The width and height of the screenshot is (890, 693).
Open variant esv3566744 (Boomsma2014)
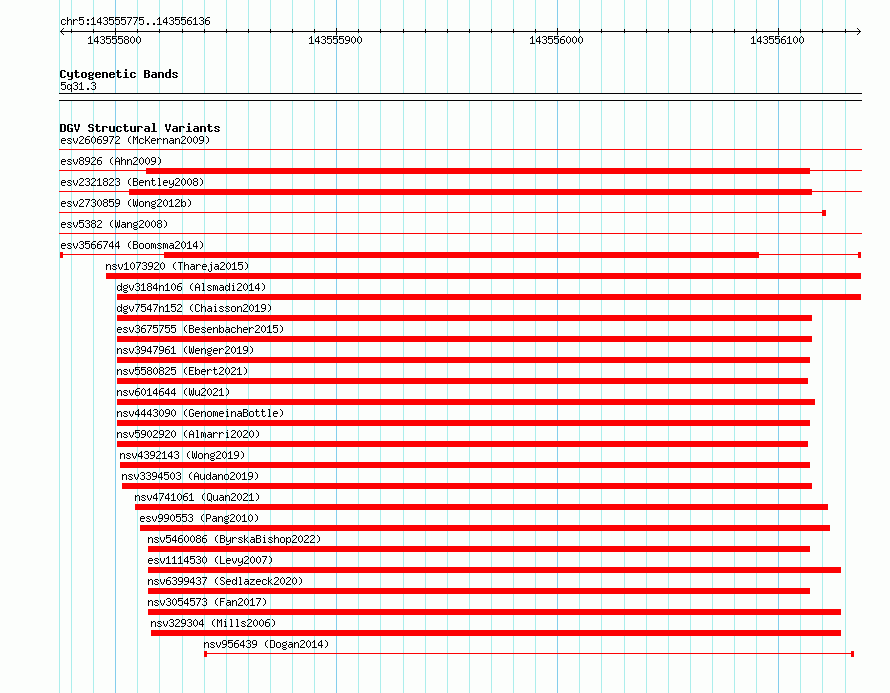[x=132, y=245]
